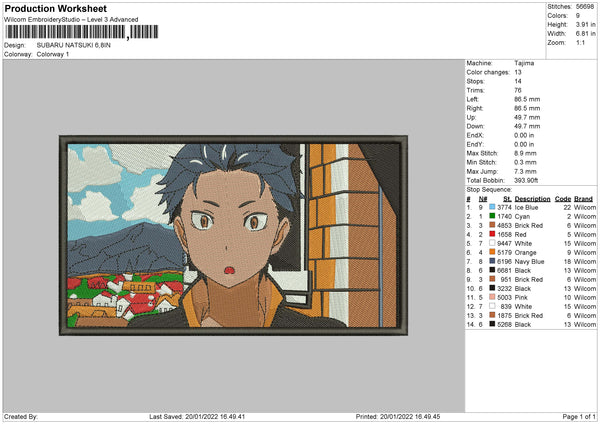The width and height of the screenshot is (600, 424).
Task: Click the Width value '6.81 in'
Action: tap(585, 34)
